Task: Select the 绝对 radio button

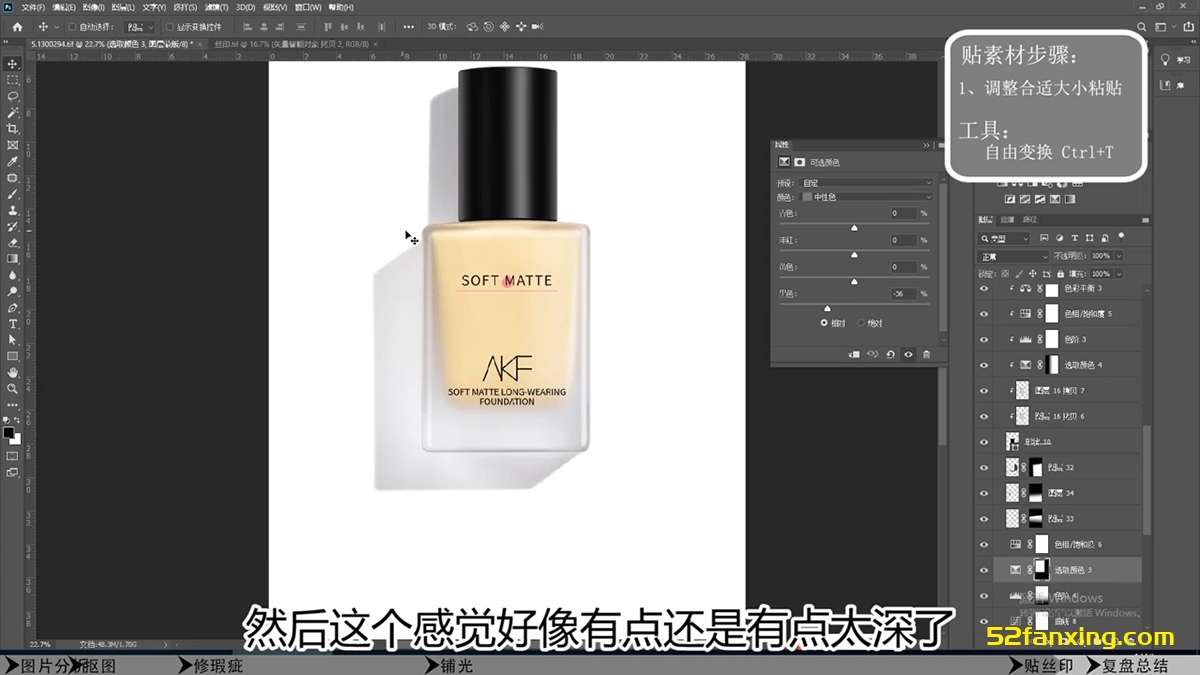Action: [x=861, y=323]
